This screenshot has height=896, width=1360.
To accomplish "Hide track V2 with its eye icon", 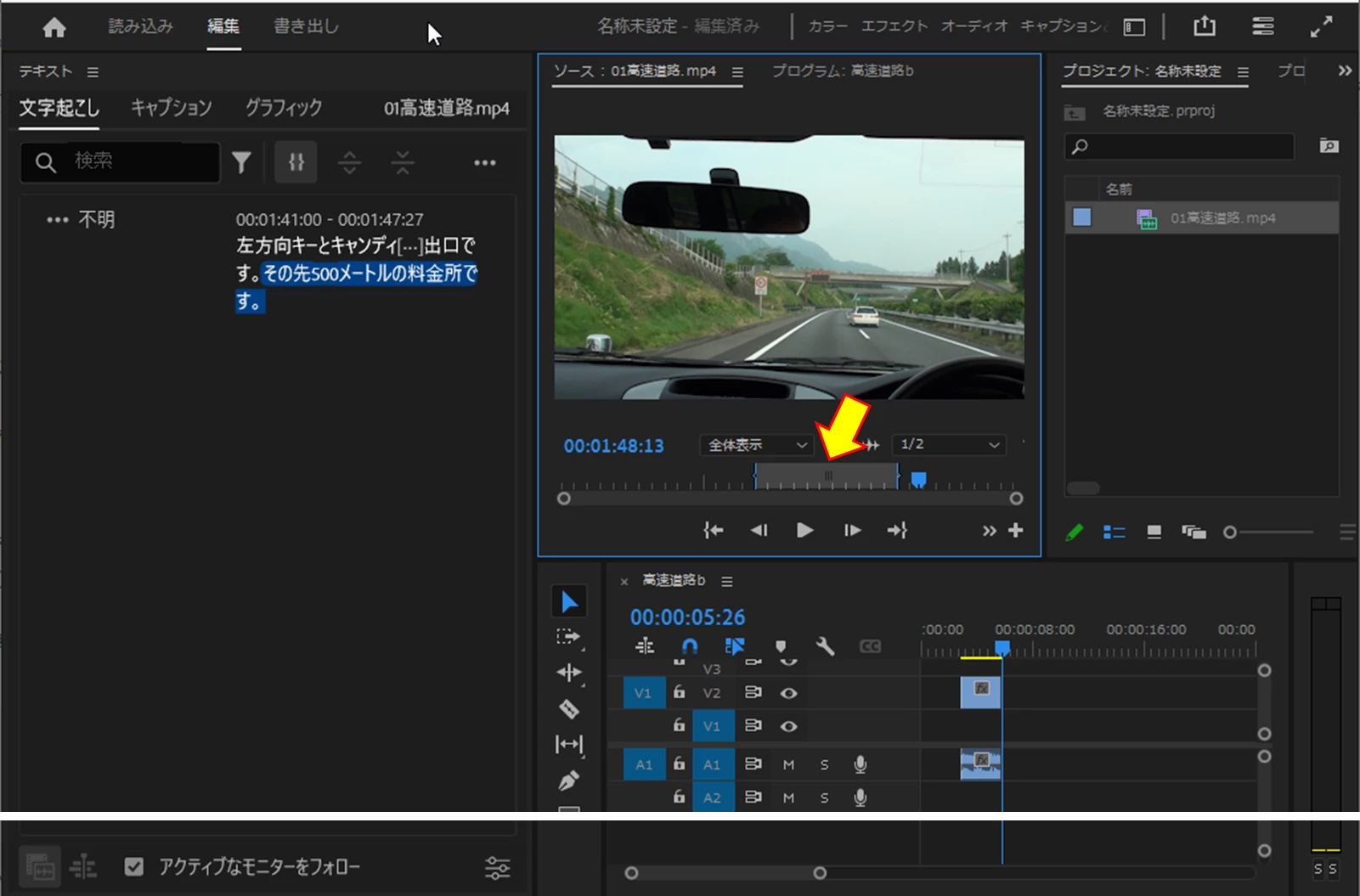I will [x=788, y=693].
